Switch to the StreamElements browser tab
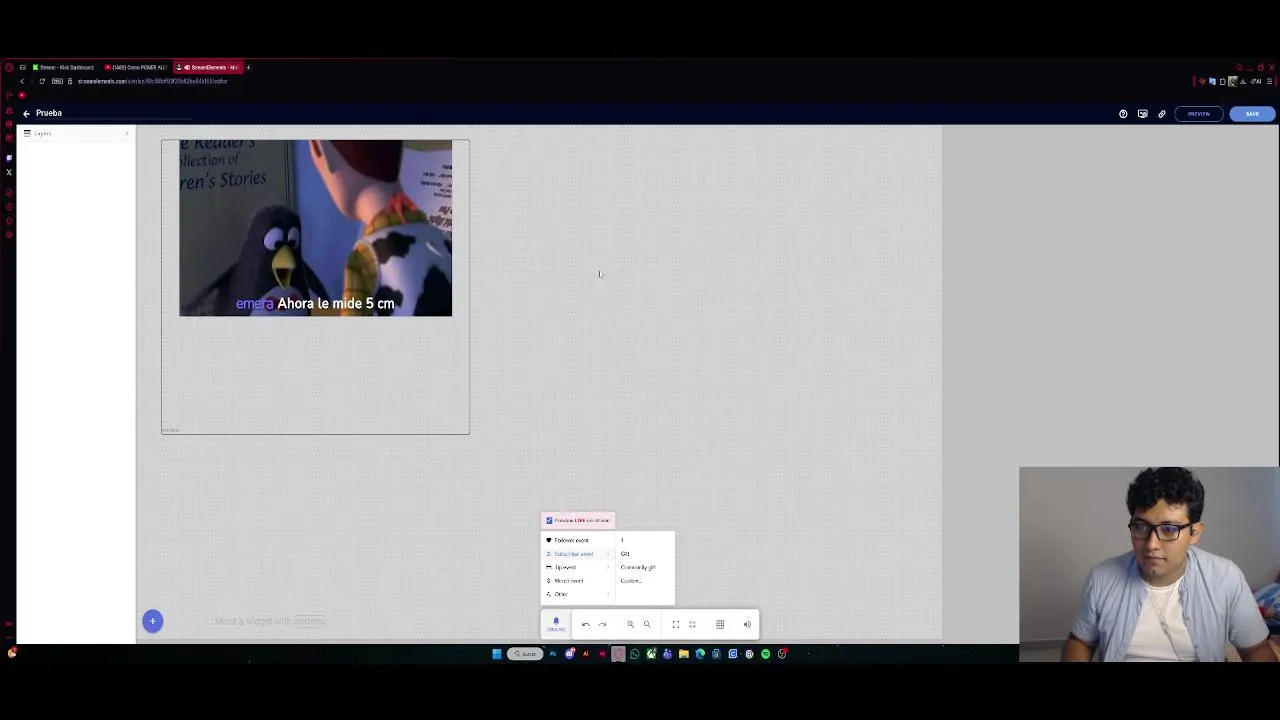Viewport: 1280px width, 720px height. (x=207, y=67)
